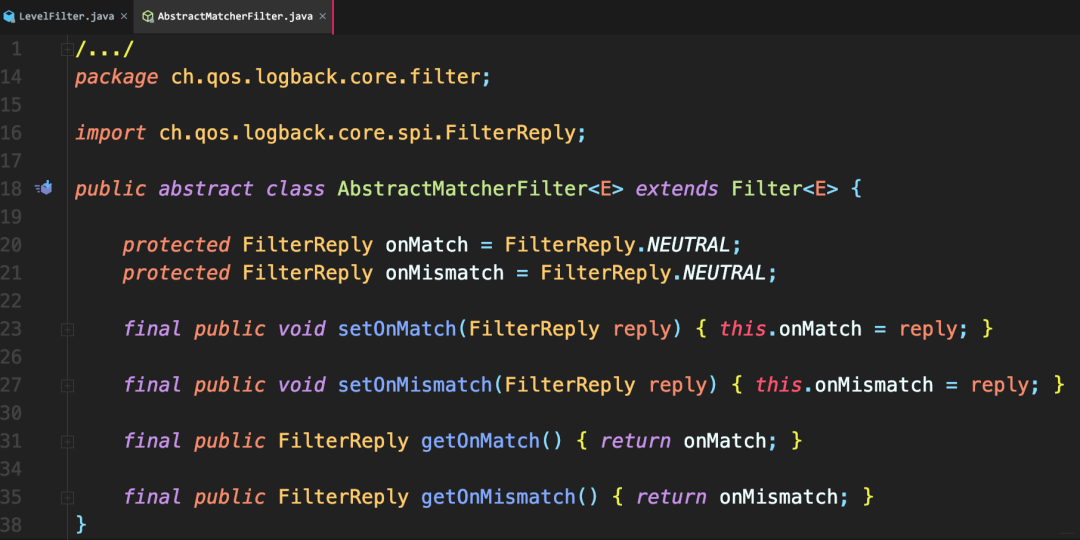Image resolution: width=1080 pixels, height=540 pixels.
Task: Click line number 38 in the gutter
Action: (x=12, y=524)
